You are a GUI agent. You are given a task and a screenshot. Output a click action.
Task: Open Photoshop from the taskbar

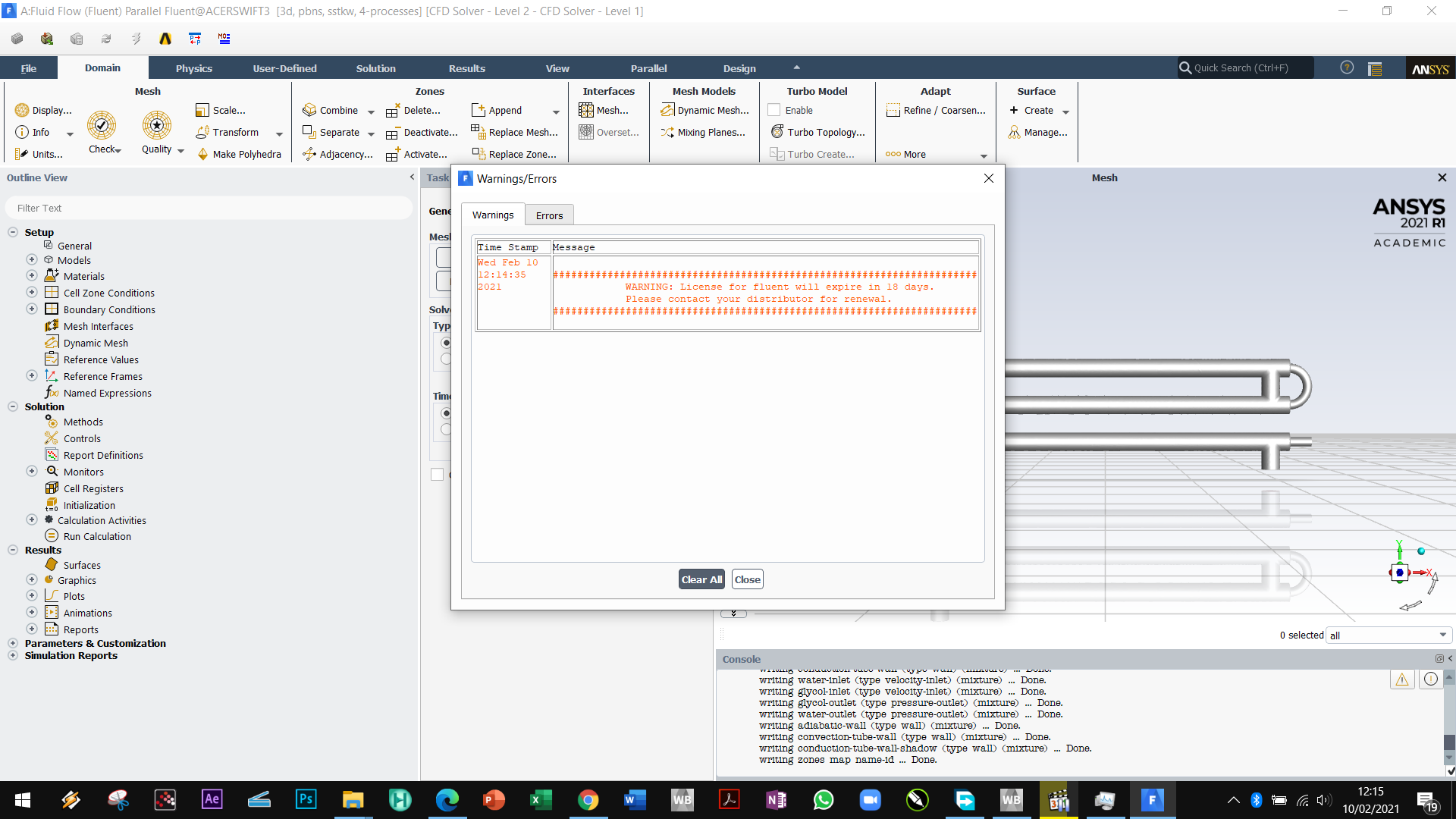(x=306, y=799)
